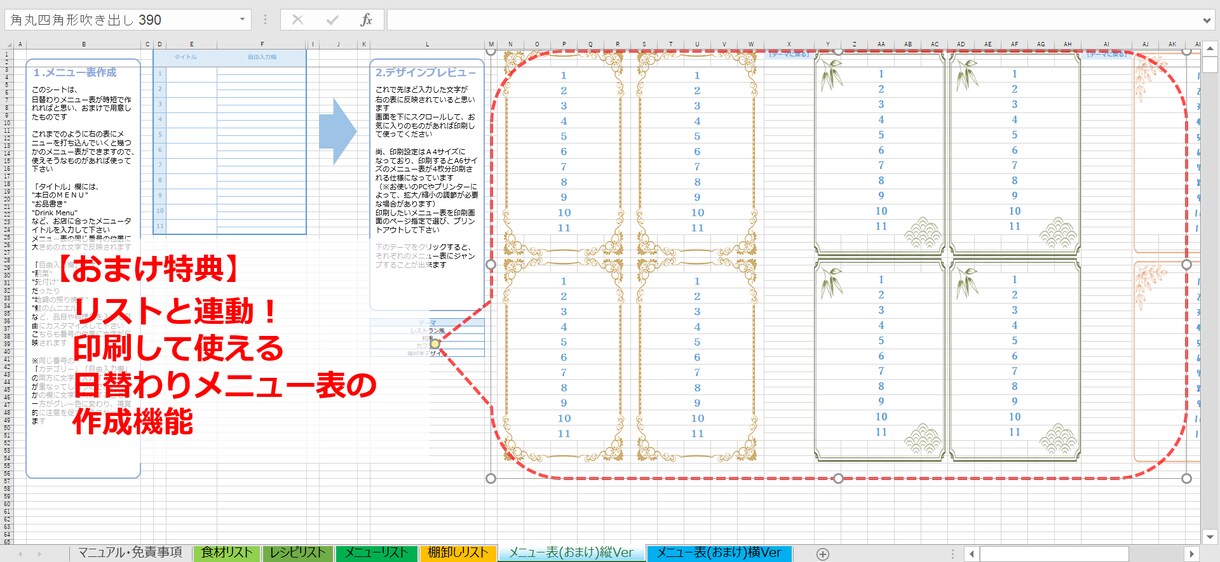Click the big blue right arrow shape

pos(337,132)
